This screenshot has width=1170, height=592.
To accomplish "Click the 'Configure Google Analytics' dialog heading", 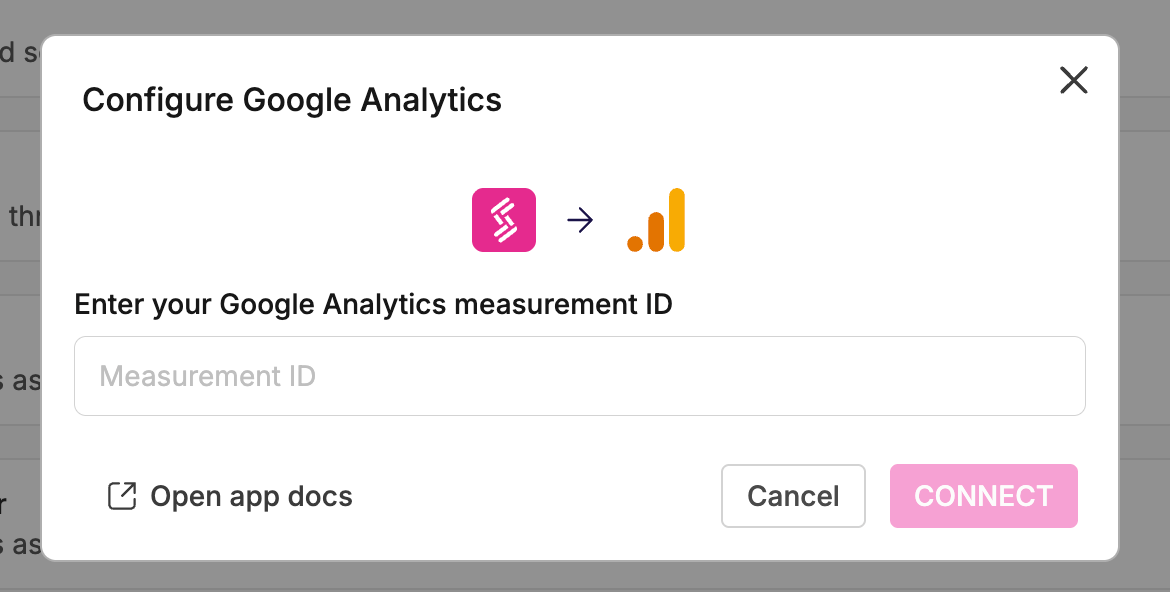I will [x=292, y=100].
